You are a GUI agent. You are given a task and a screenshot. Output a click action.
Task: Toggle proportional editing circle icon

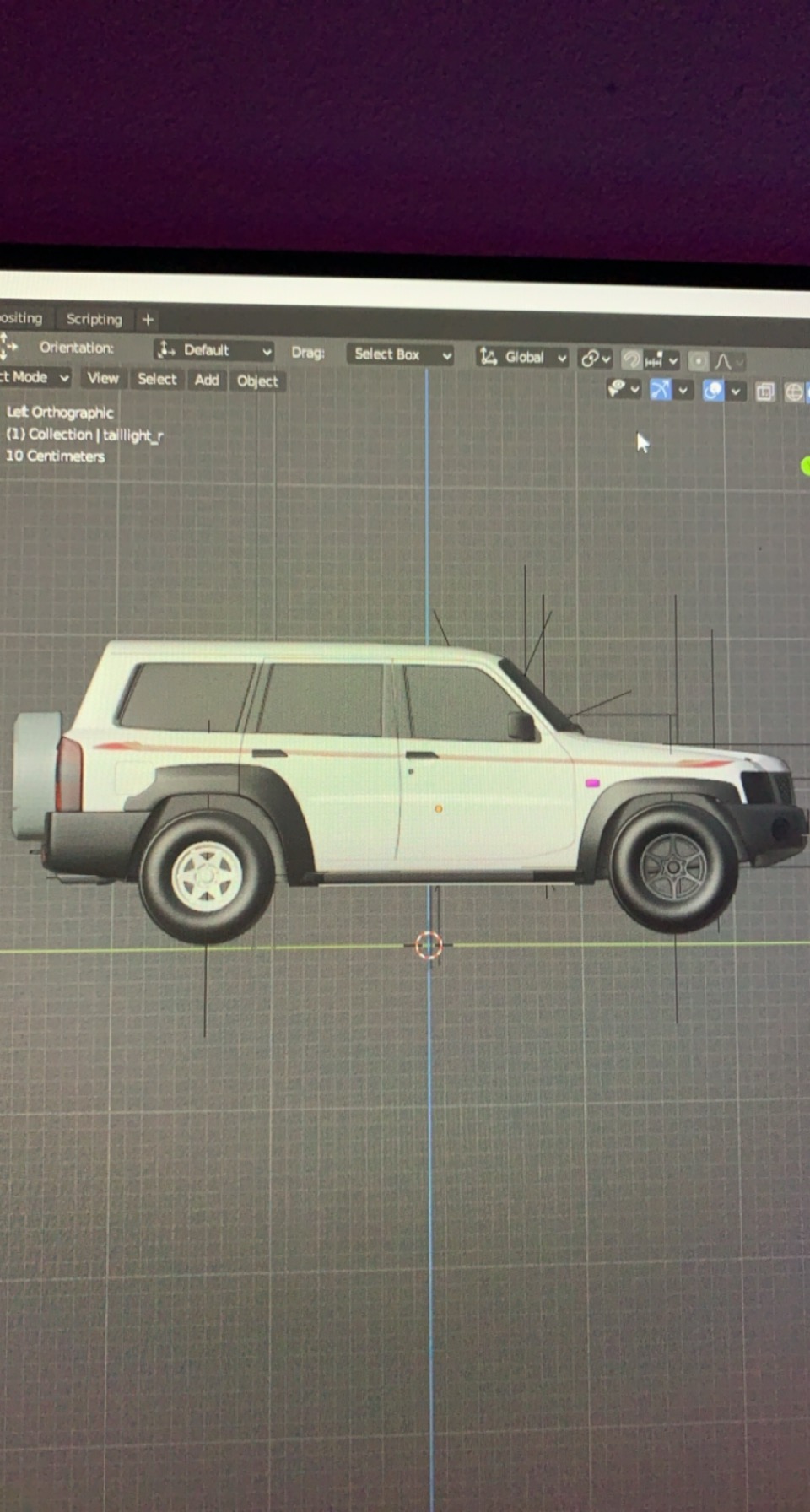[699, 361]
